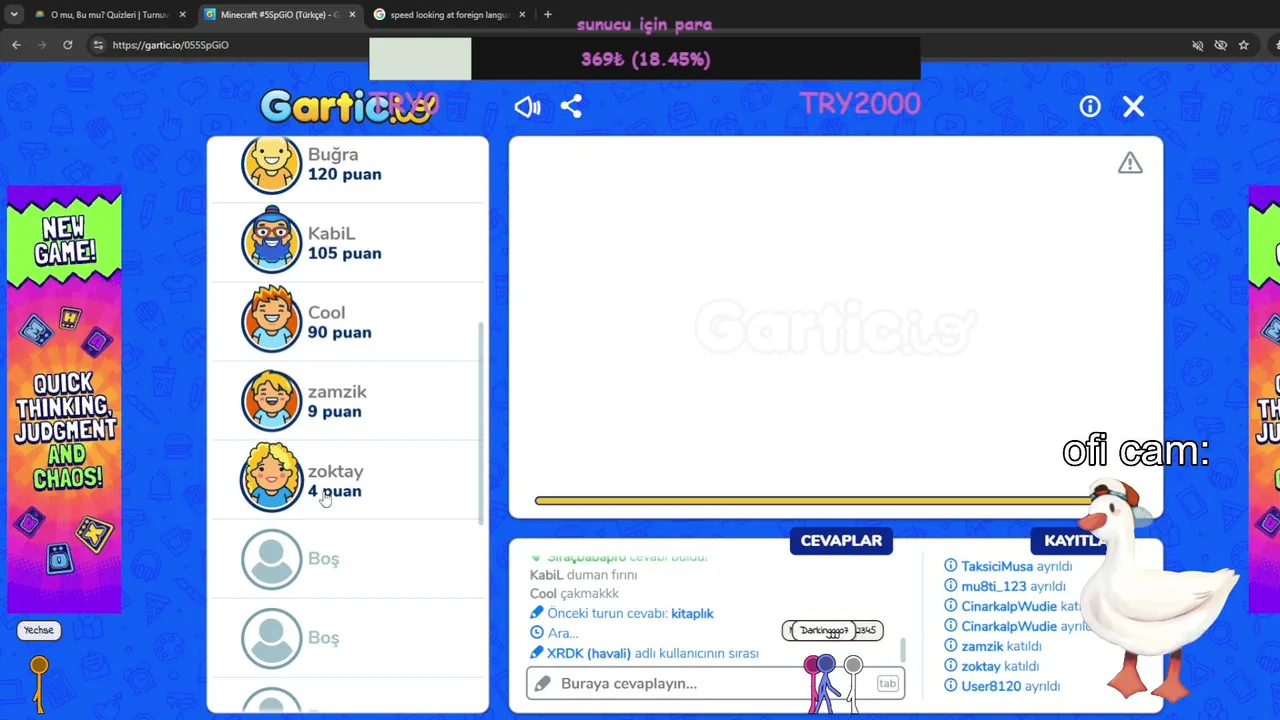The image size is (1280, 720).
Task: Open site information icon beside the URL
Action: [97, 45]
